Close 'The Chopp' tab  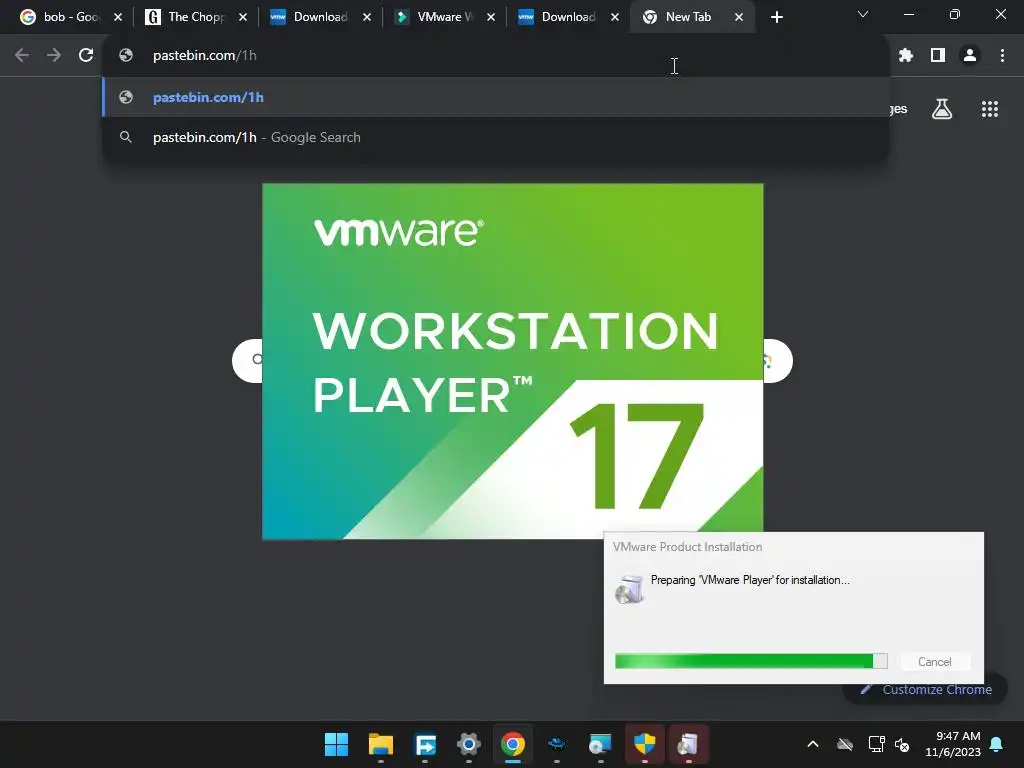click(243, 17)
